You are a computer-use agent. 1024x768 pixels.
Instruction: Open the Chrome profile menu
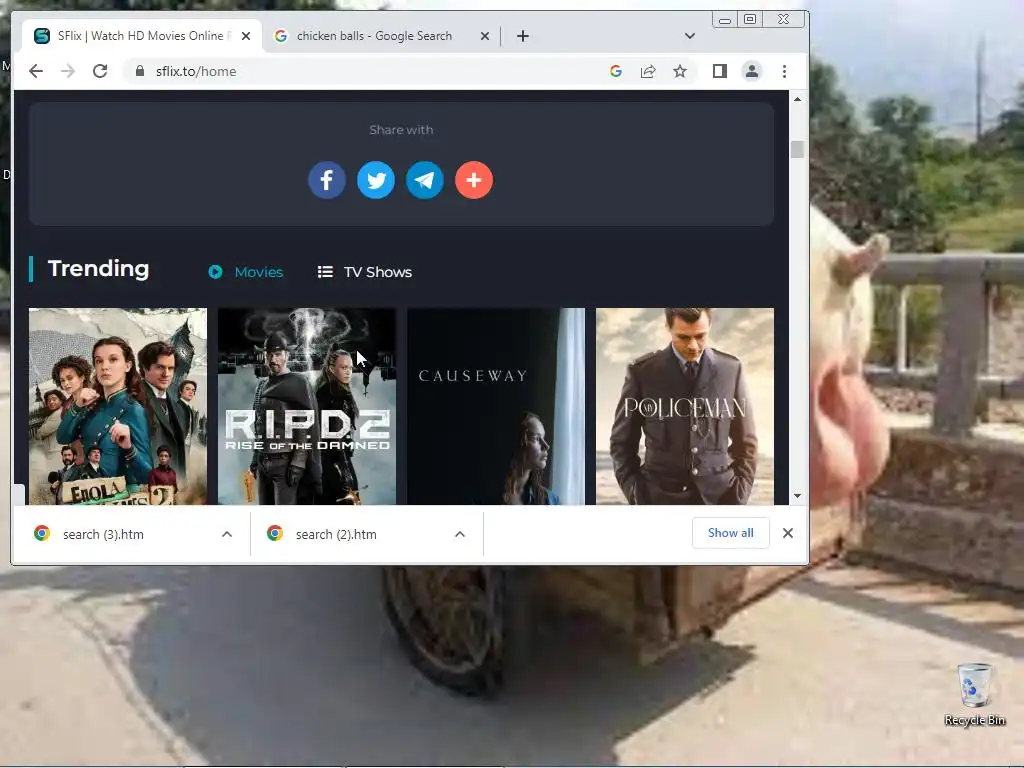752,71
